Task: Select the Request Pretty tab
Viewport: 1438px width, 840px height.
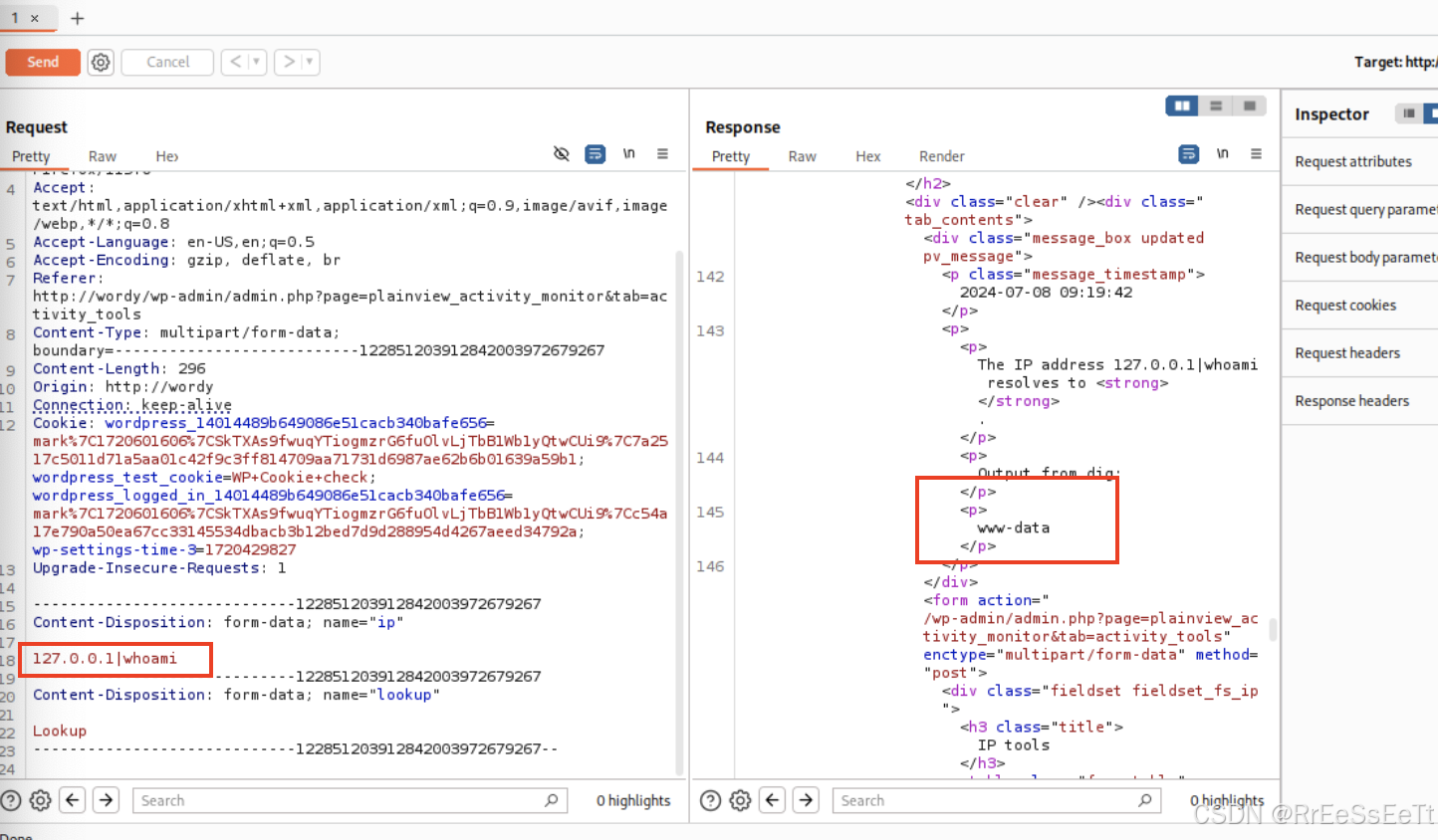Action: click(31, 156)
